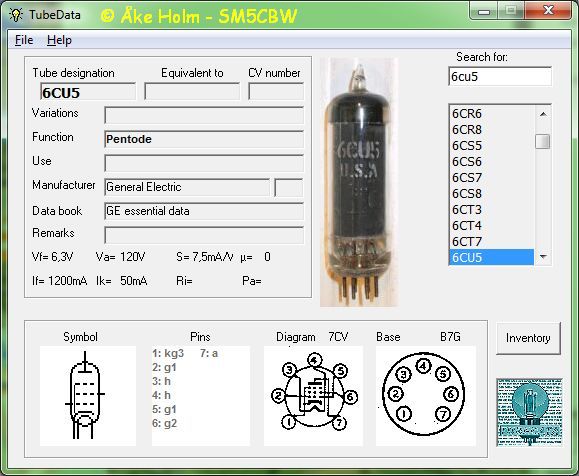Click the Inventory button
This screenshot has width=579, height=476.
(528, 338)
